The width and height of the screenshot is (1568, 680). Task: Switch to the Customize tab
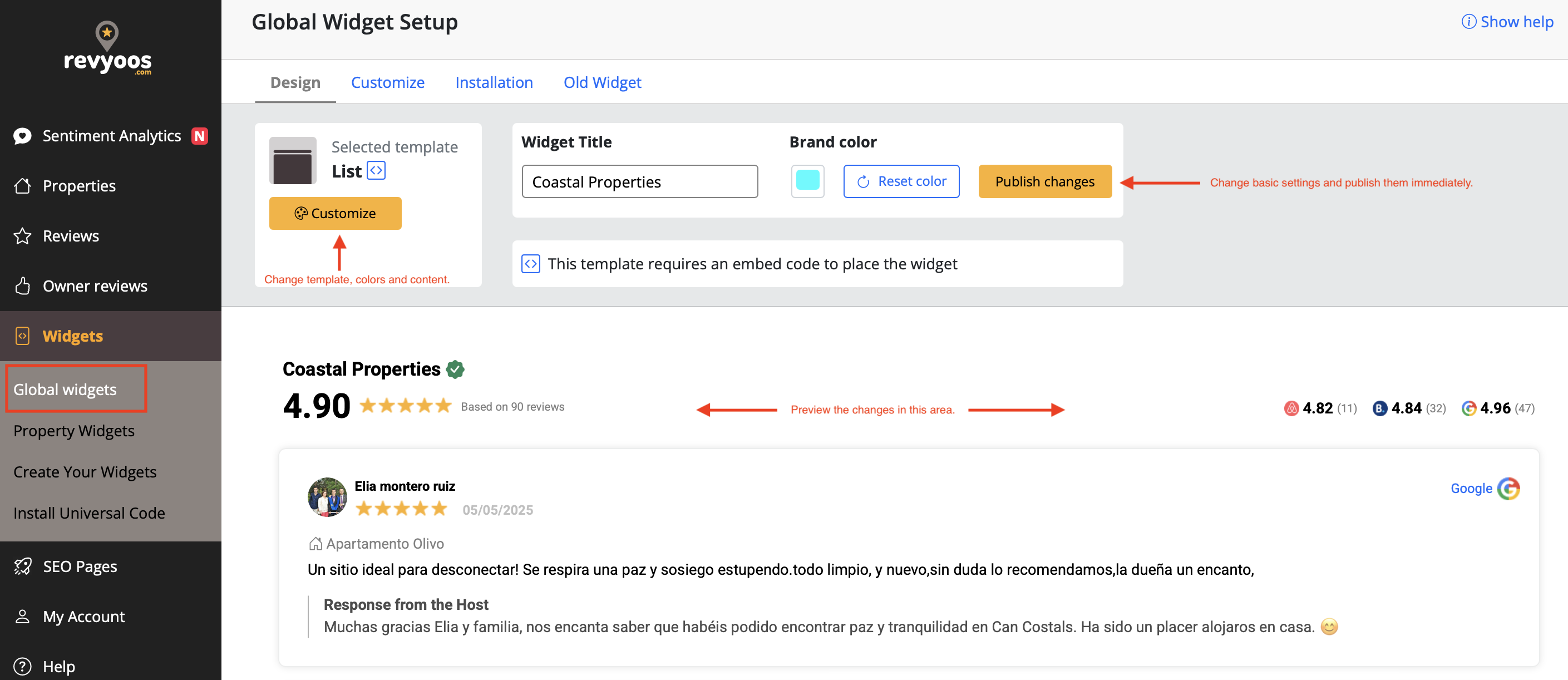pyautogui.click(x=387, y=82)
